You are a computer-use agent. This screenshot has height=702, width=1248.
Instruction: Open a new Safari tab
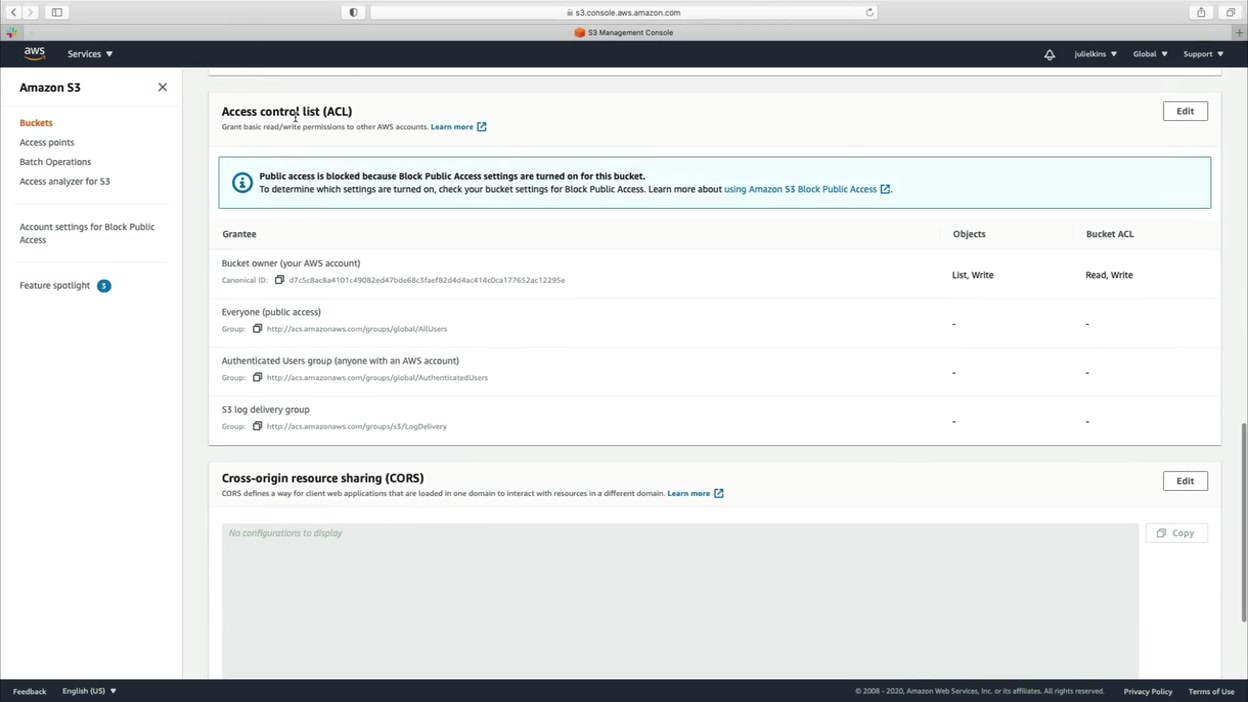coord(1240,32)
